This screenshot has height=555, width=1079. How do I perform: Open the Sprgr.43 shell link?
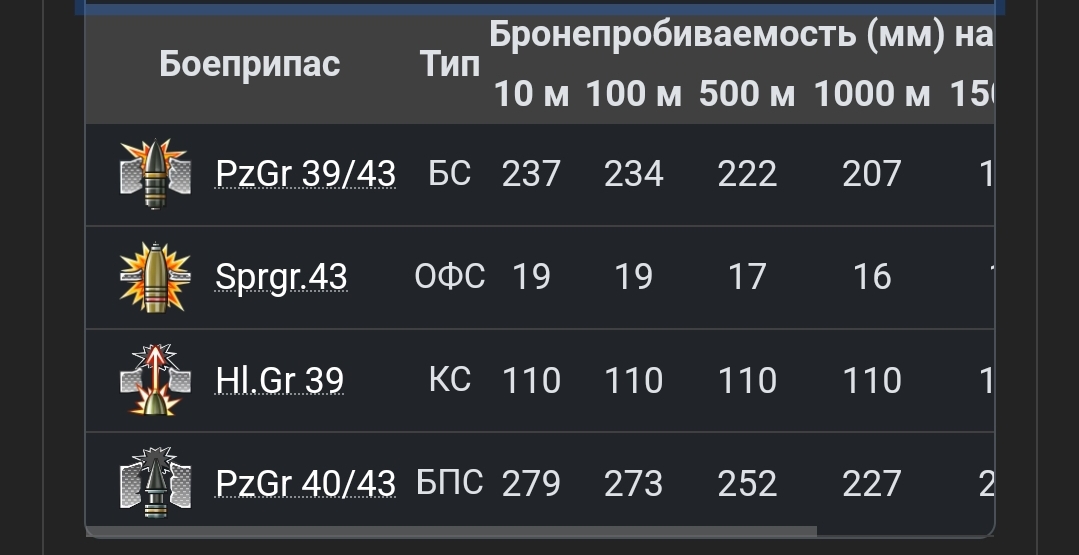click(281, 278)
